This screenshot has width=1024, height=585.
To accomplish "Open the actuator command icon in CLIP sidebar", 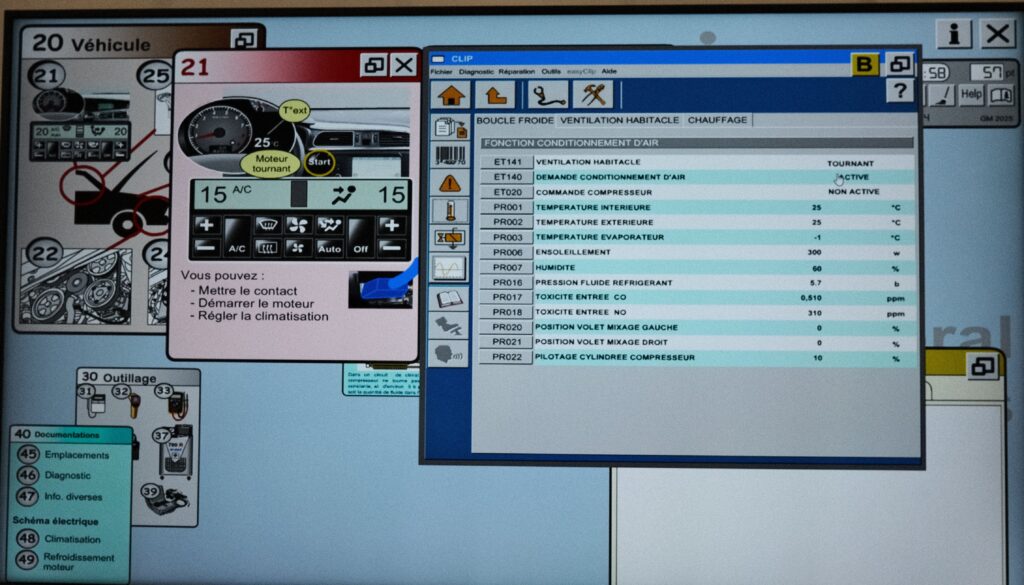I will click(x=450, y=240).
